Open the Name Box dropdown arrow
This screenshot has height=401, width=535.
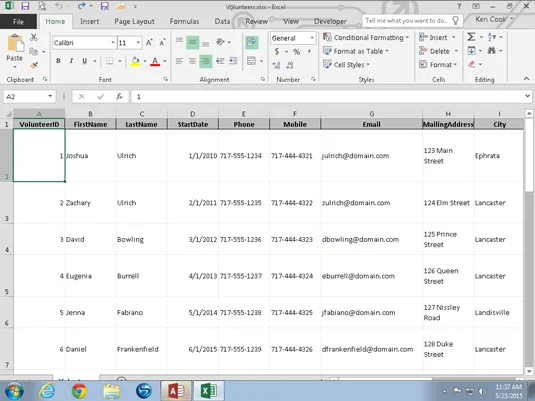[50, 97]
